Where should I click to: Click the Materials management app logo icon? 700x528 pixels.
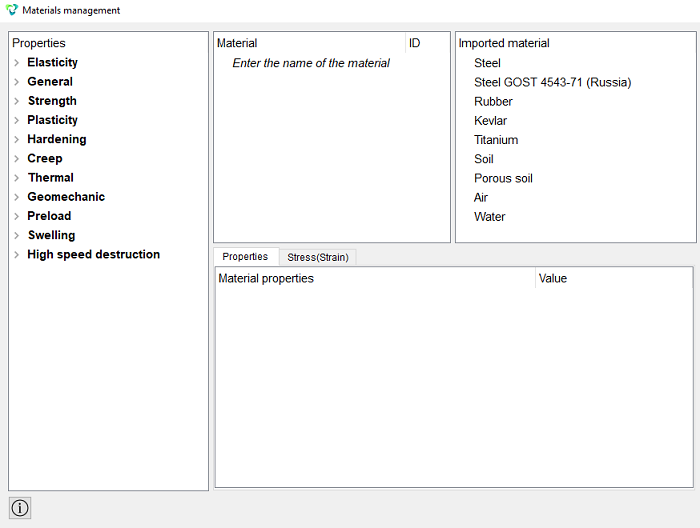pyautogui.click(x=12, y=10)
